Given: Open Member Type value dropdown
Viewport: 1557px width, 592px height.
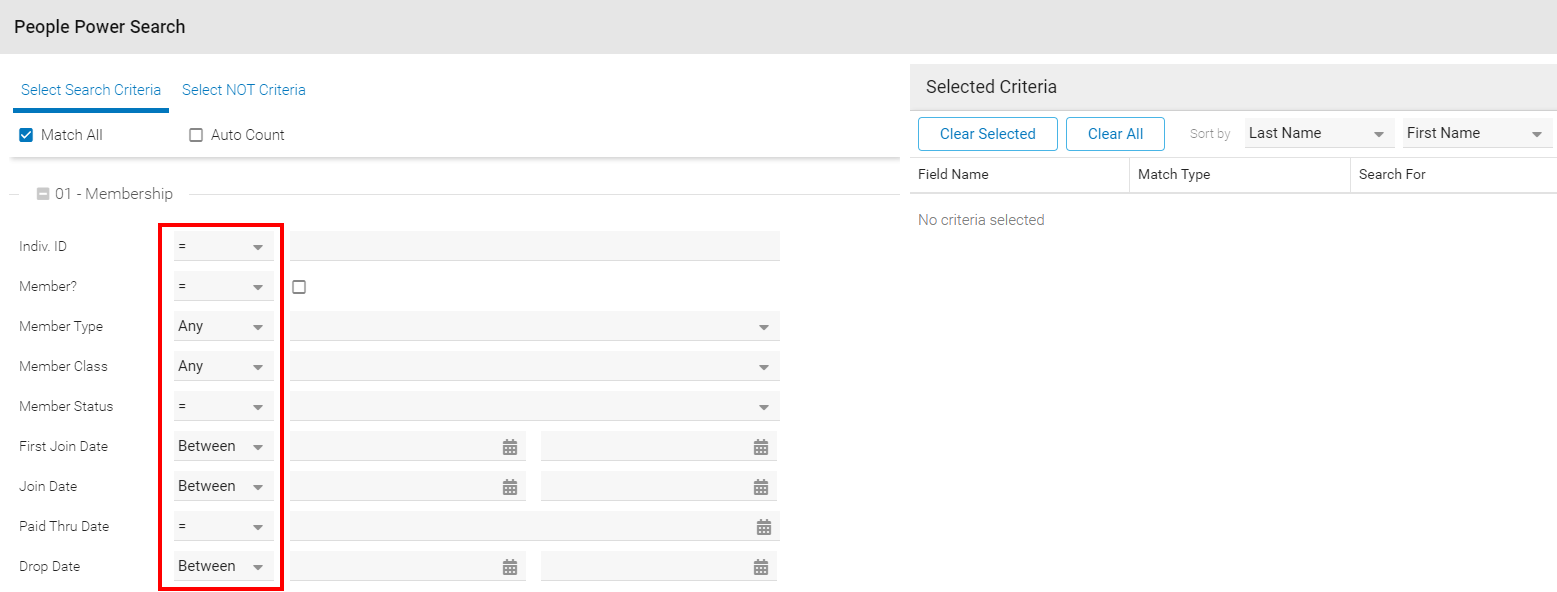Looking at the screenshot, I should [535, 326].
